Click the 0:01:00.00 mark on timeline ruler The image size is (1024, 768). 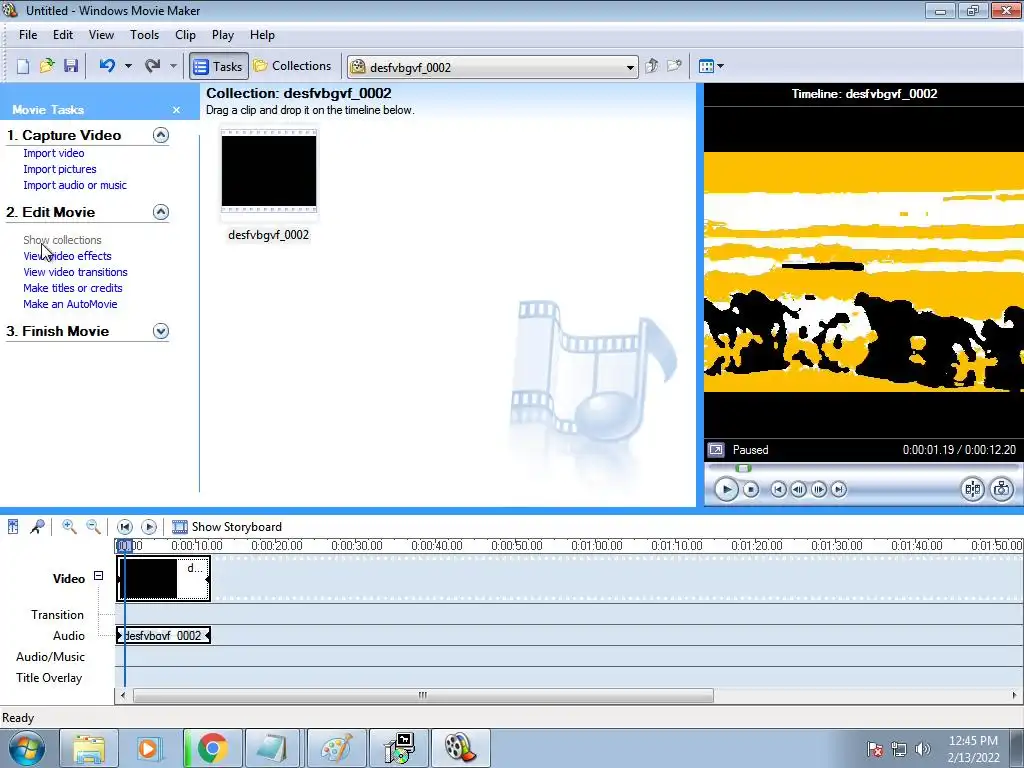click(x=596, y=545)
